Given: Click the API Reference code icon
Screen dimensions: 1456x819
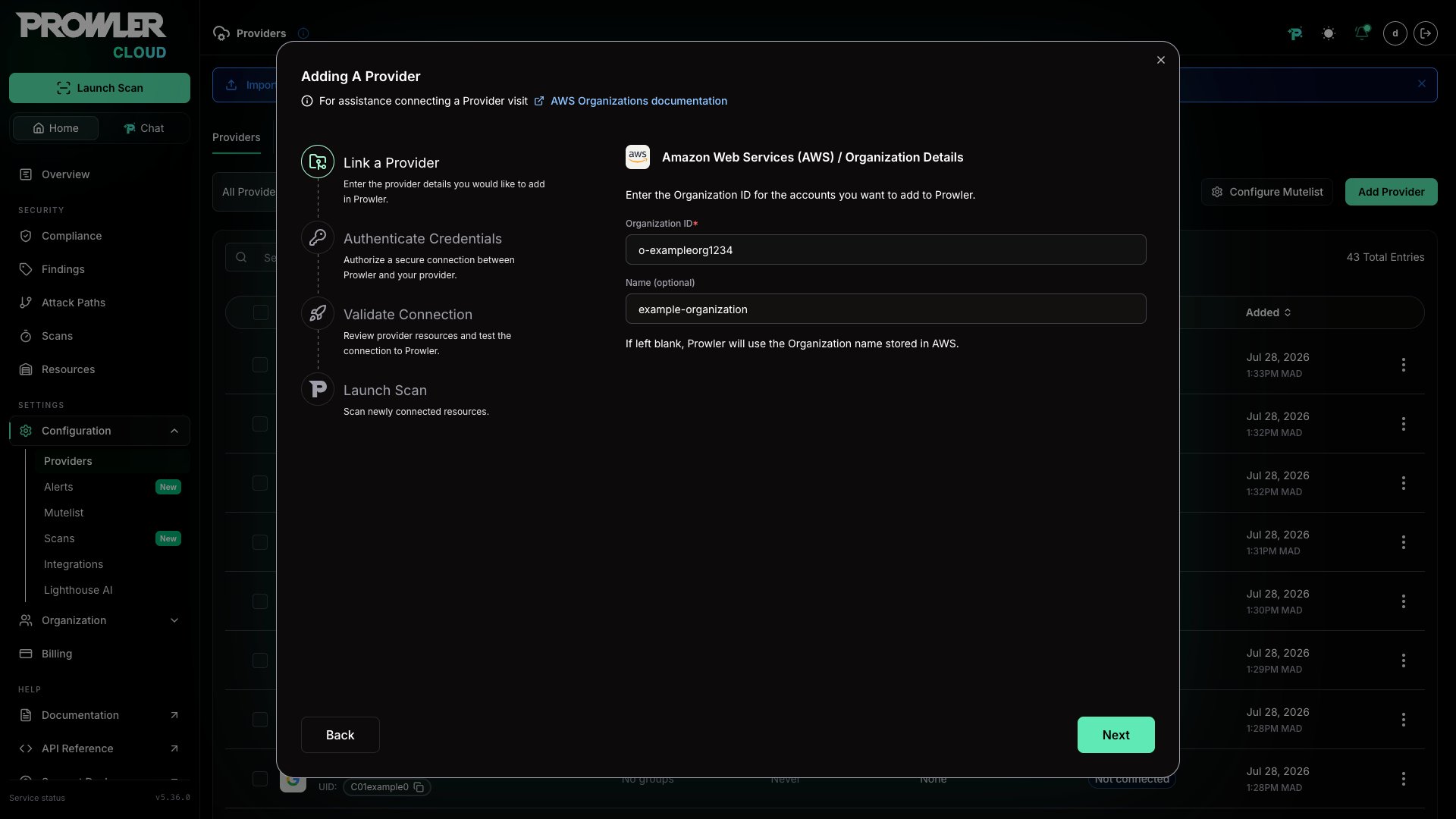Looking at the screenshot, I should coord(26,748).
